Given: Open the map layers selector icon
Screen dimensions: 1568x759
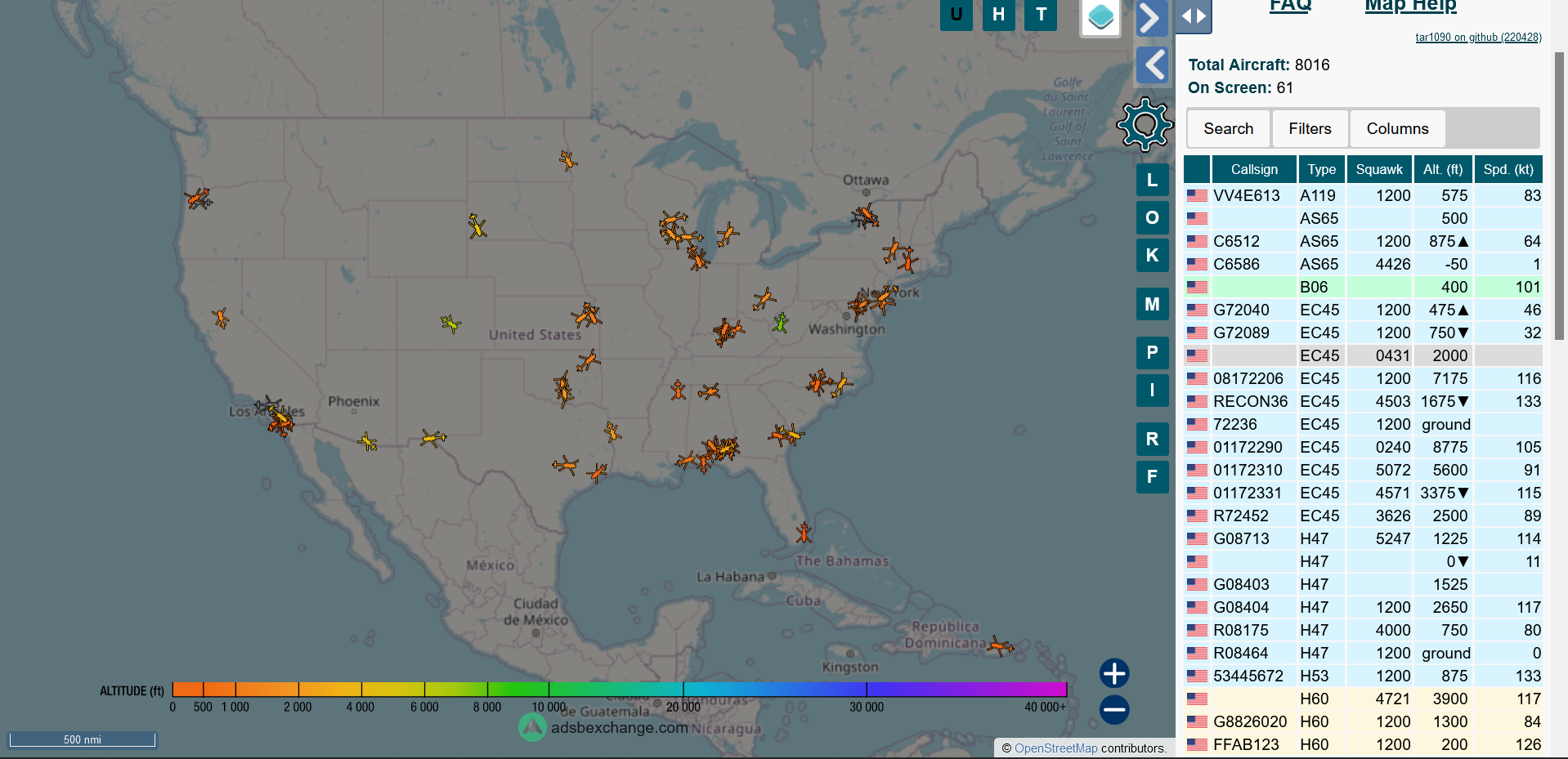Looking at the screenshot, I should pos(1100,16).
